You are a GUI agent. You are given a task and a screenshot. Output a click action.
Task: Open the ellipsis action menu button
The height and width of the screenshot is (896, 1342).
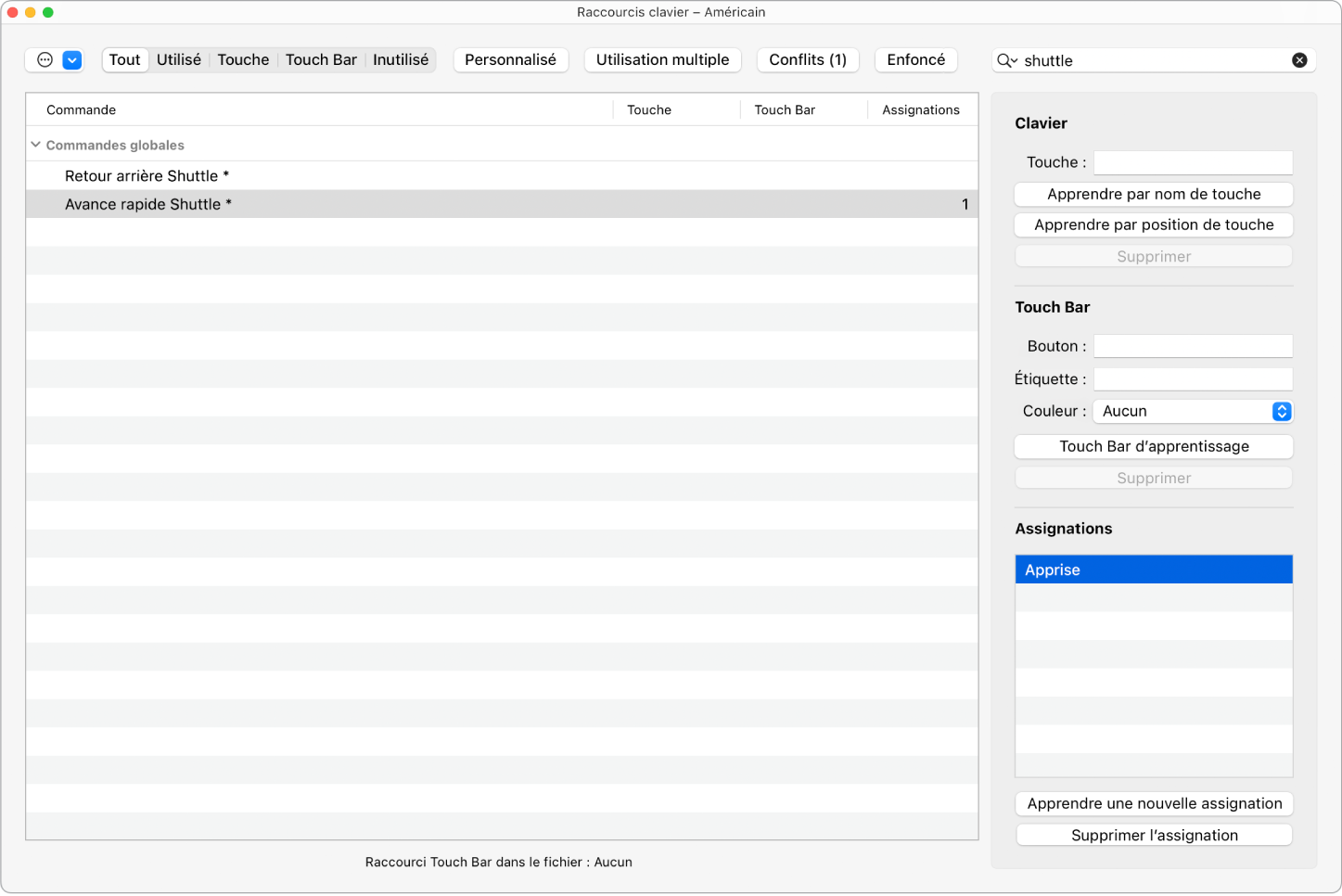[45, 60]
